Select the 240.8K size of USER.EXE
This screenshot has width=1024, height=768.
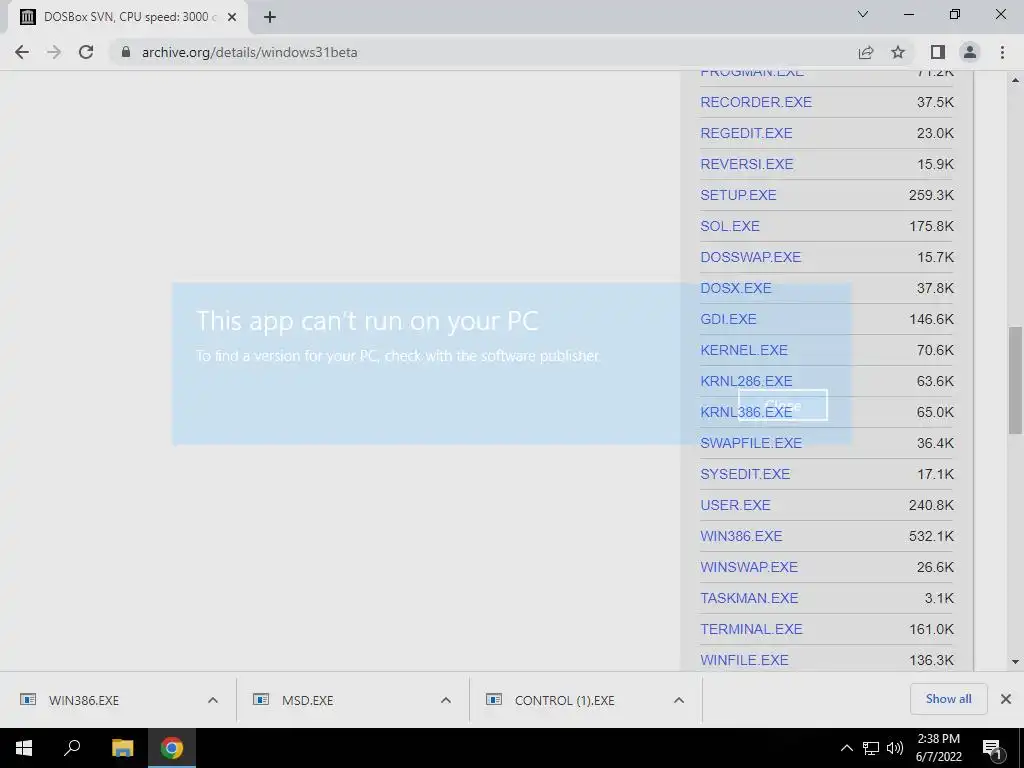tap(931, 505)
